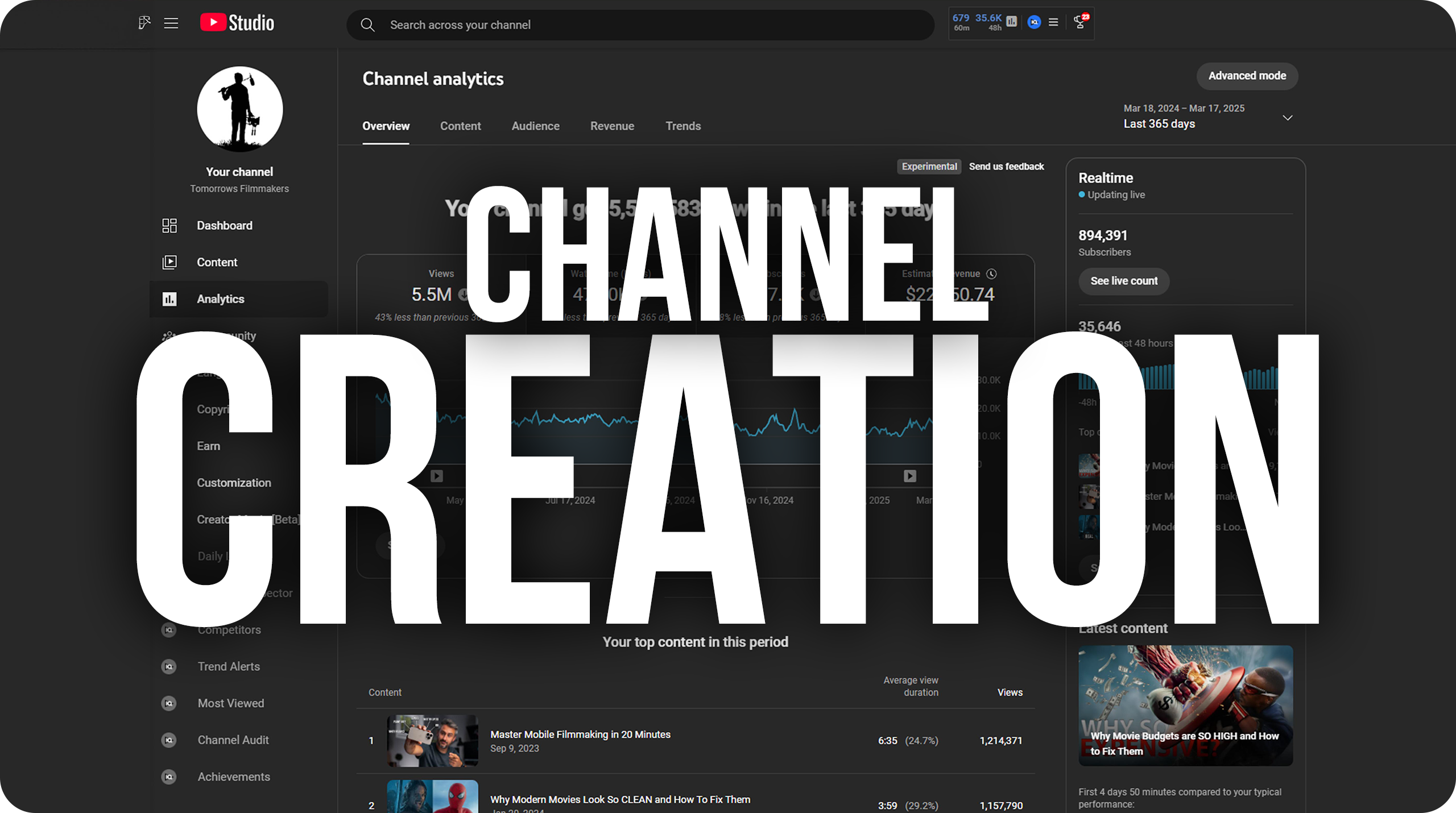
Task: Click the vidIQ three-line menu icon
Action: [1053, 22]
